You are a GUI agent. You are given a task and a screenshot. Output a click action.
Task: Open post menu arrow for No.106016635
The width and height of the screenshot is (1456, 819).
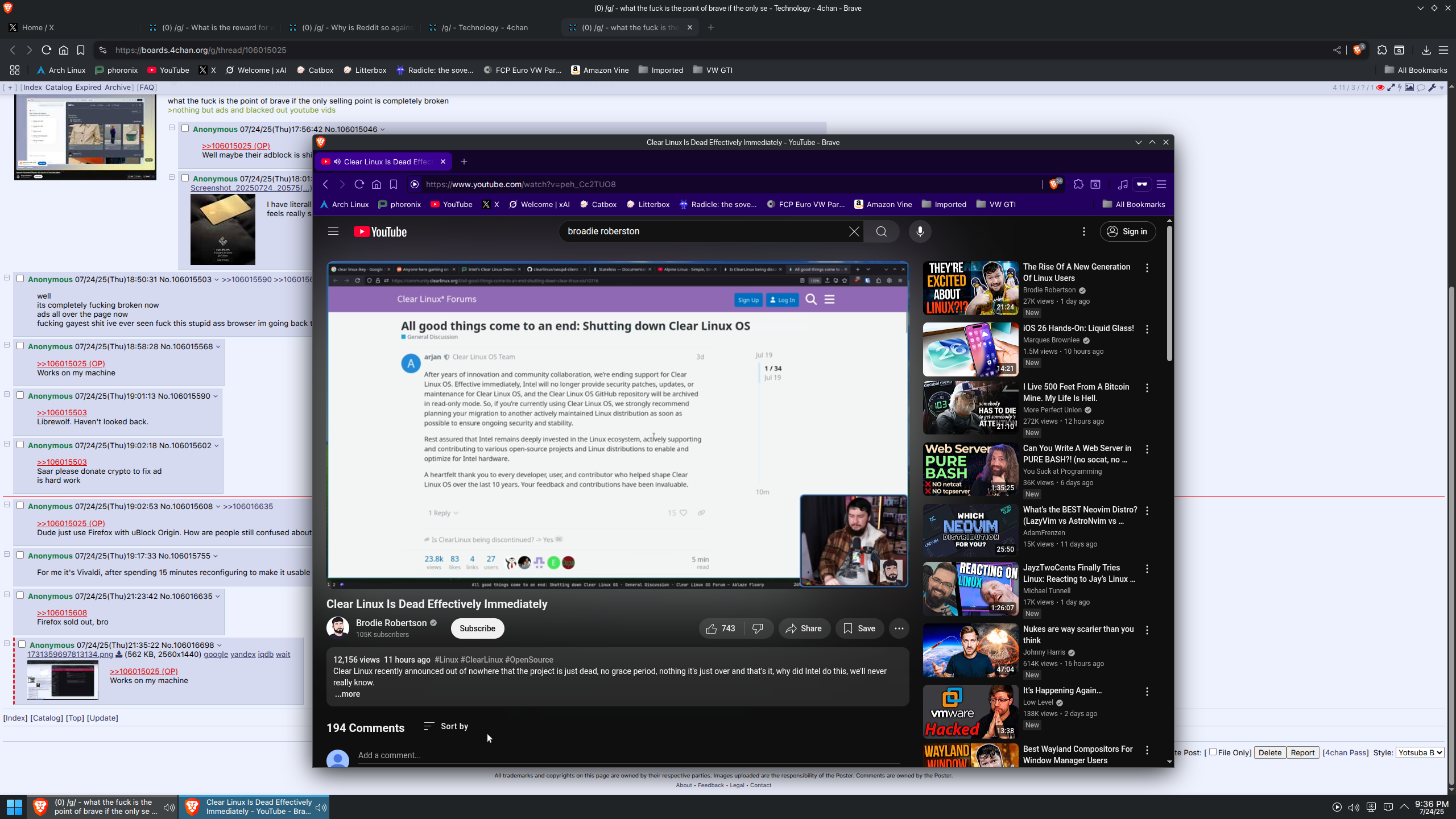pyautogui.click(x=217, y=597)
